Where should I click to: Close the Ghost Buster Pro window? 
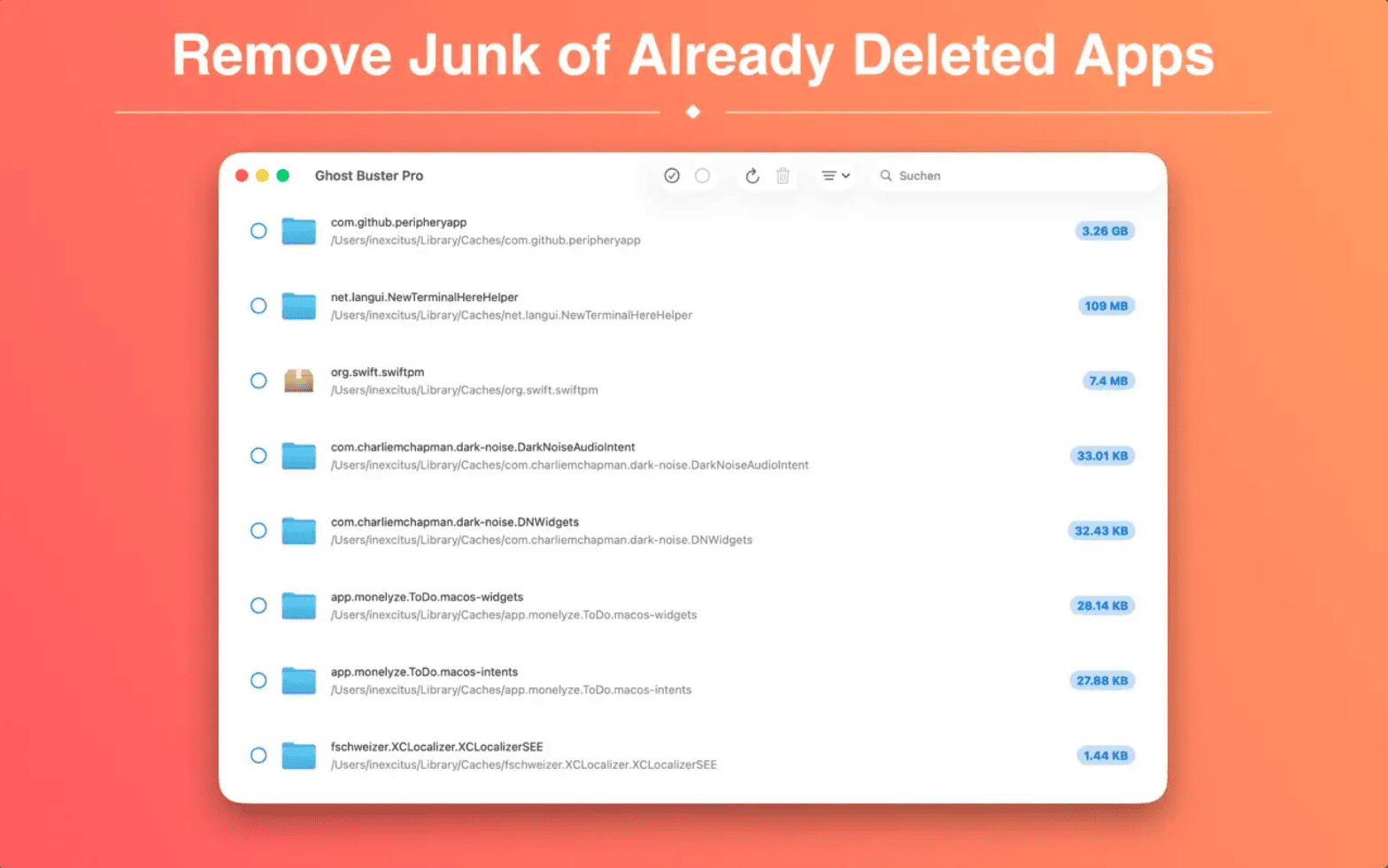(242, 176)
